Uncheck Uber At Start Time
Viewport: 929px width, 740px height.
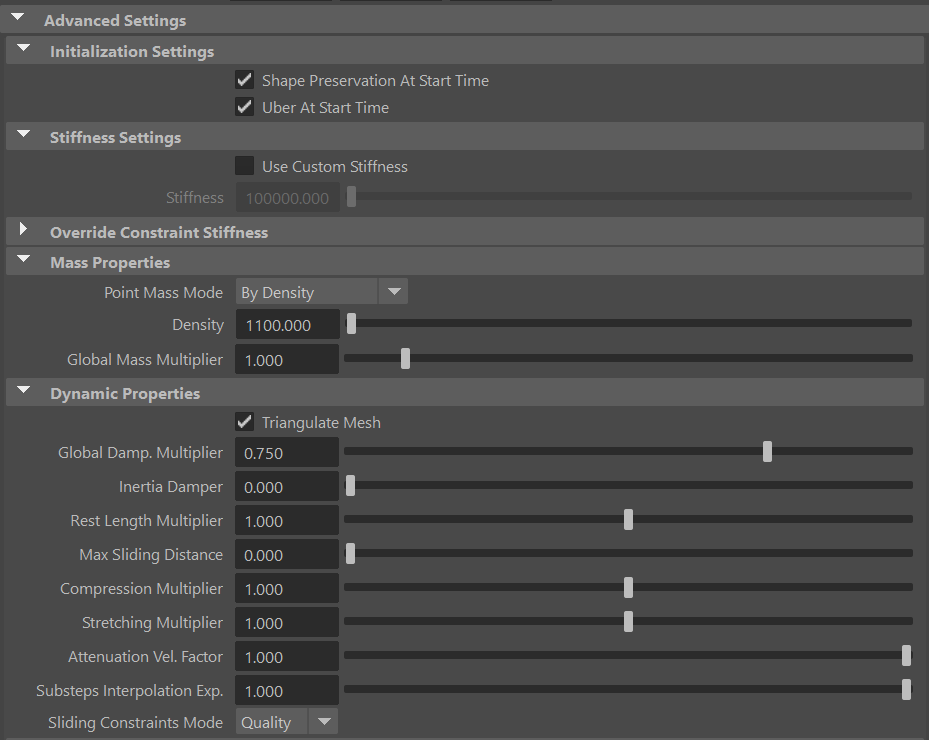[244, 107]
